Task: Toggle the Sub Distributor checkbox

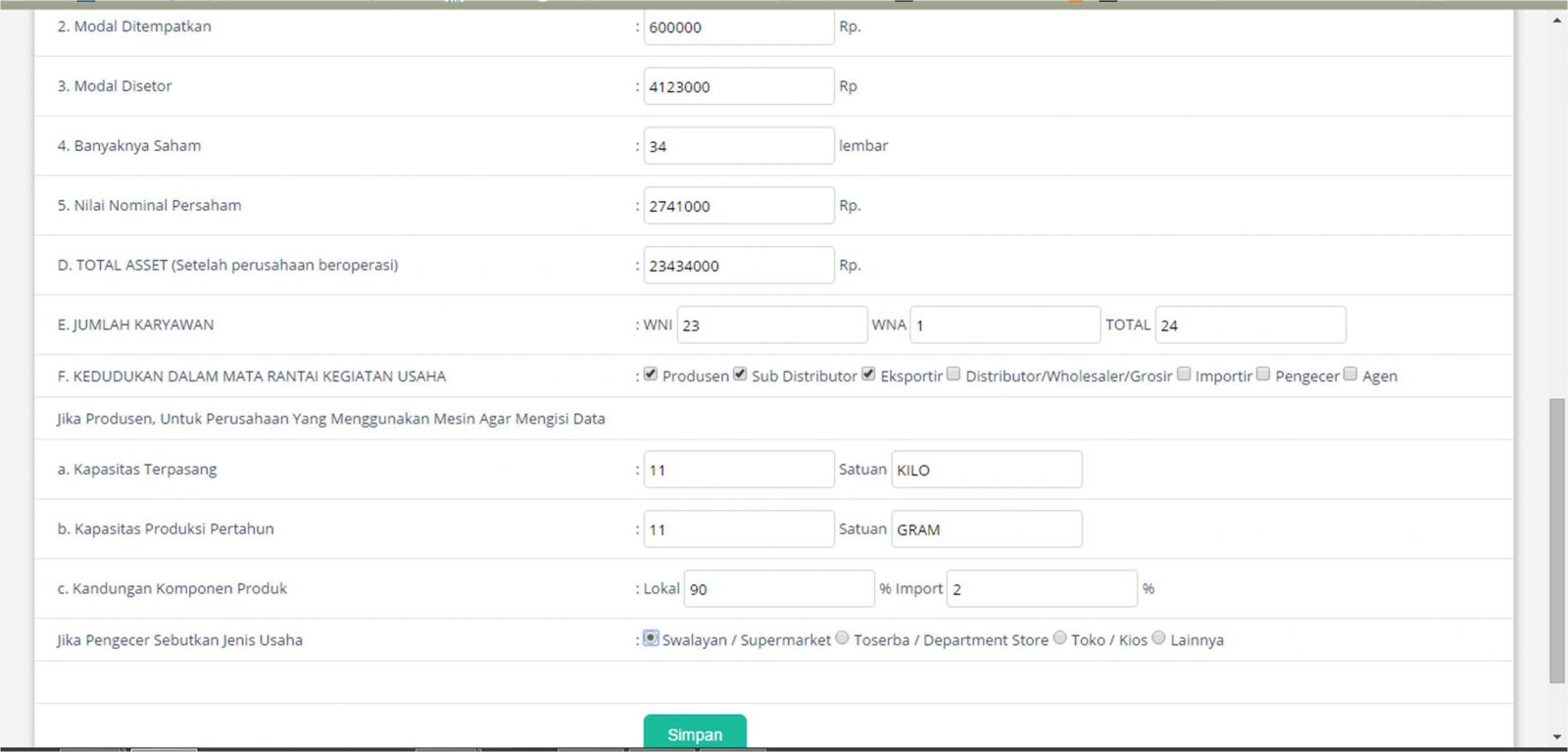Action: [x=740, y=375]
